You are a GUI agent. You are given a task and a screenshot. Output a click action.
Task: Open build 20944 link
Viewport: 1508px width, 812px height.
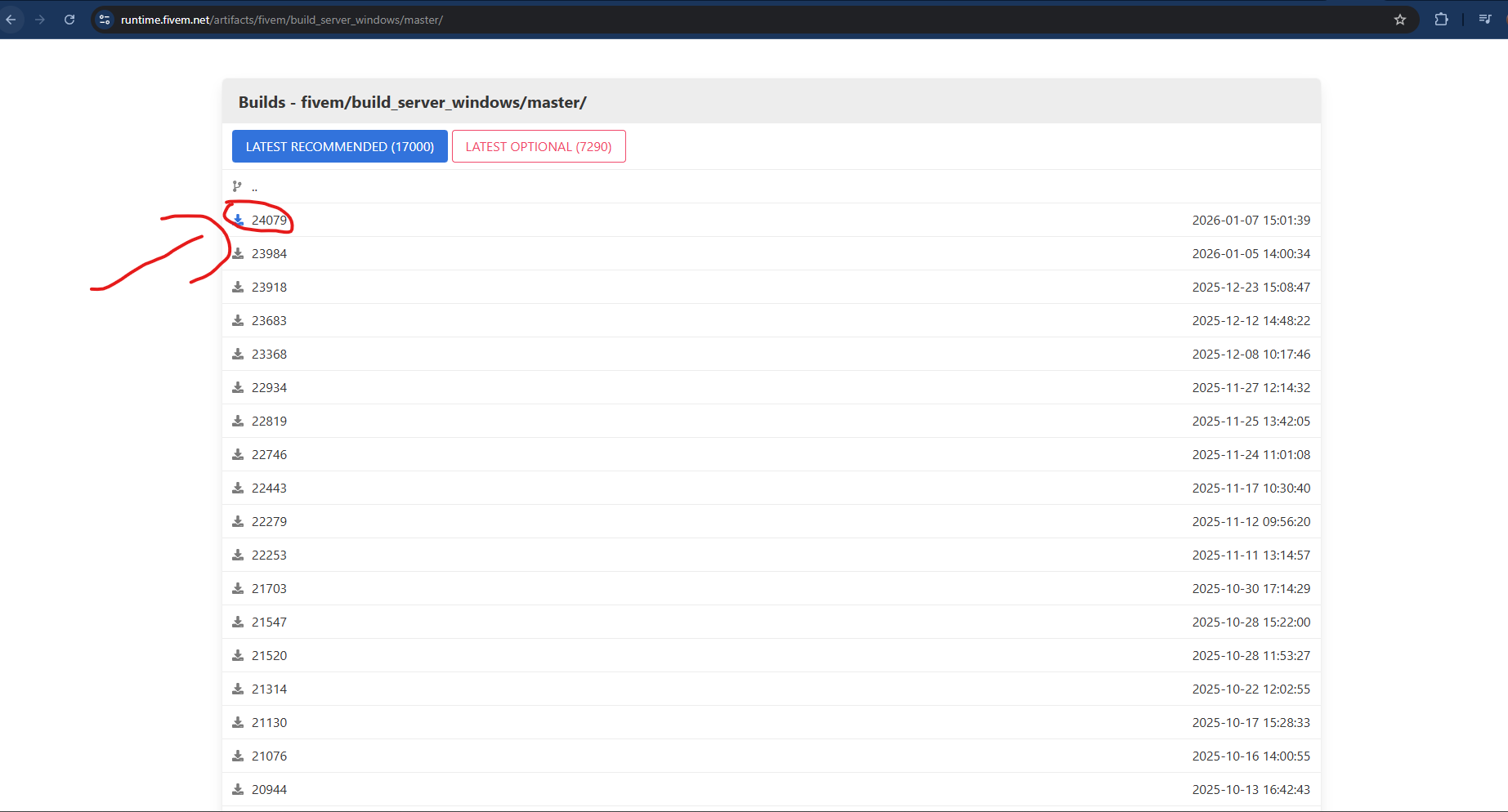tap(269, 790)
